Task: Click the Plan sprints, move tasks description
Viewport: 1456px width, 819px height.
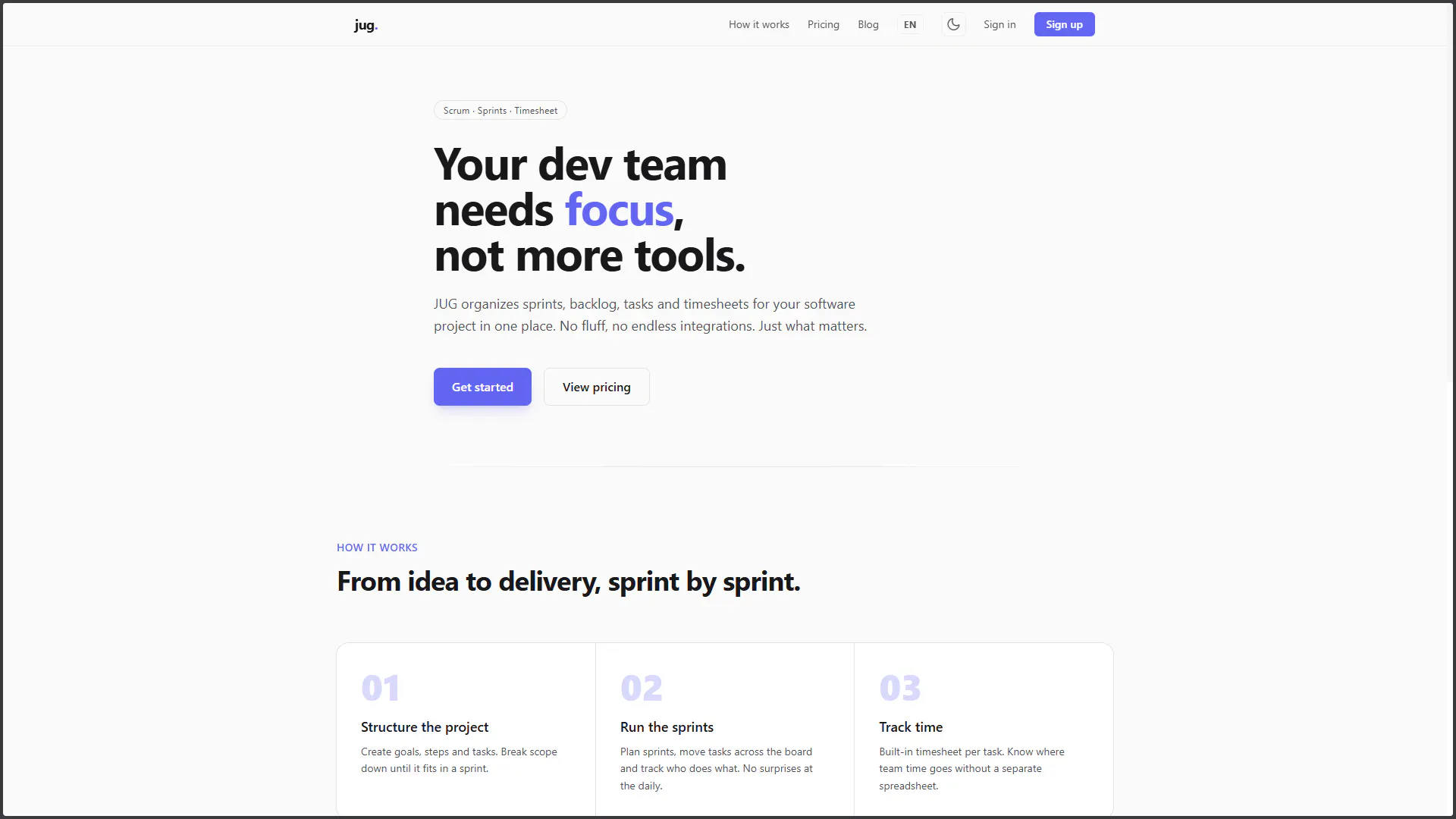Action: [x=716, y=768]
